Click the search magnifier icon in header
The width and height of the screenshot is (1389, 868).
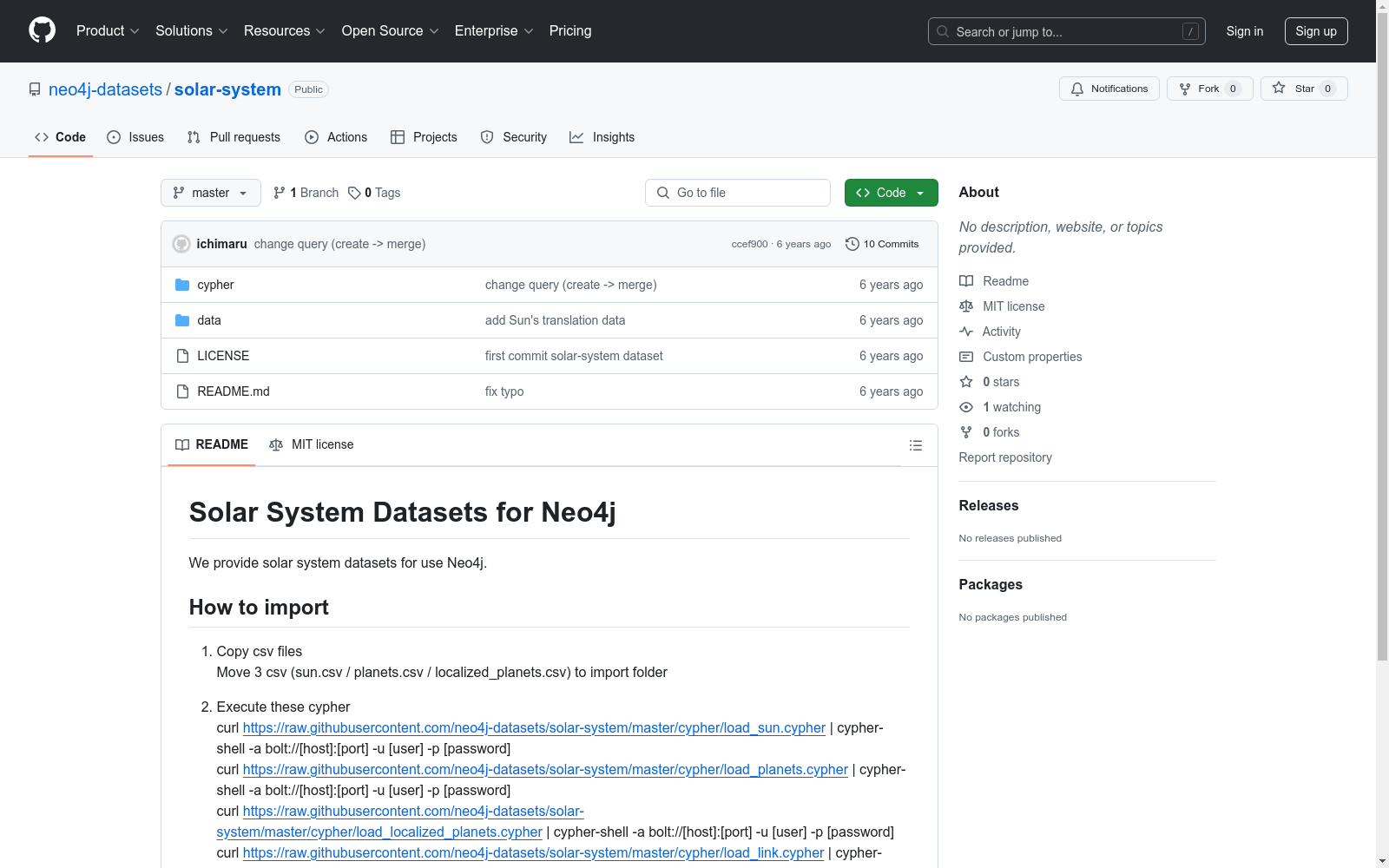coord(943,31)
